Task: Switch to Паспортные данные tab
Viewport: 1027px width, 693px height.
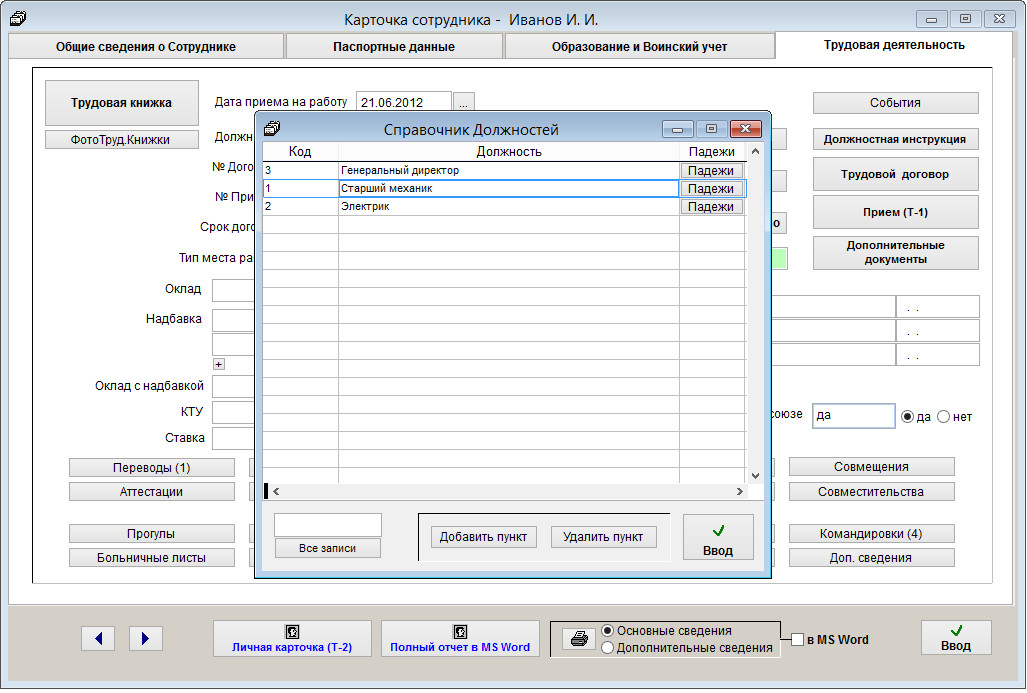Action: coord(394,47)
